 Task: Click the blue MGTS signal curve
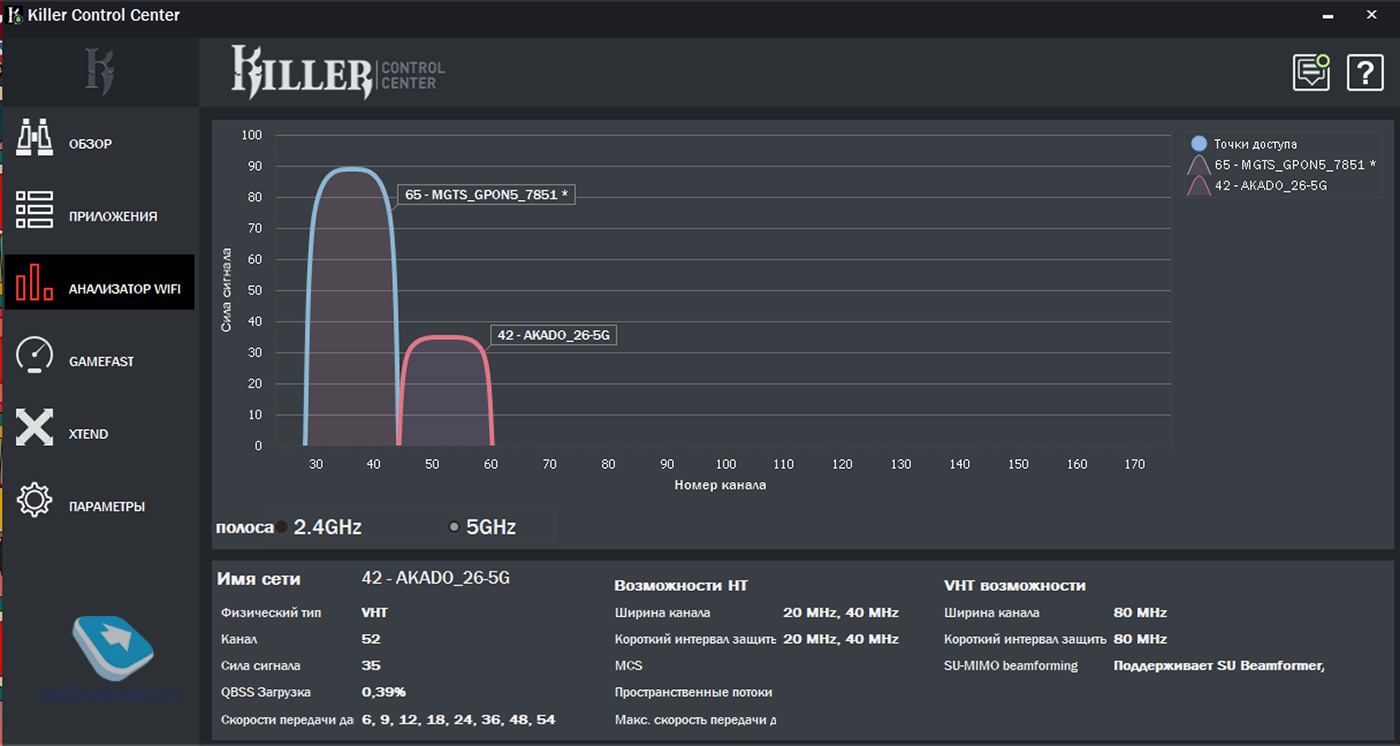click(349, 169)
